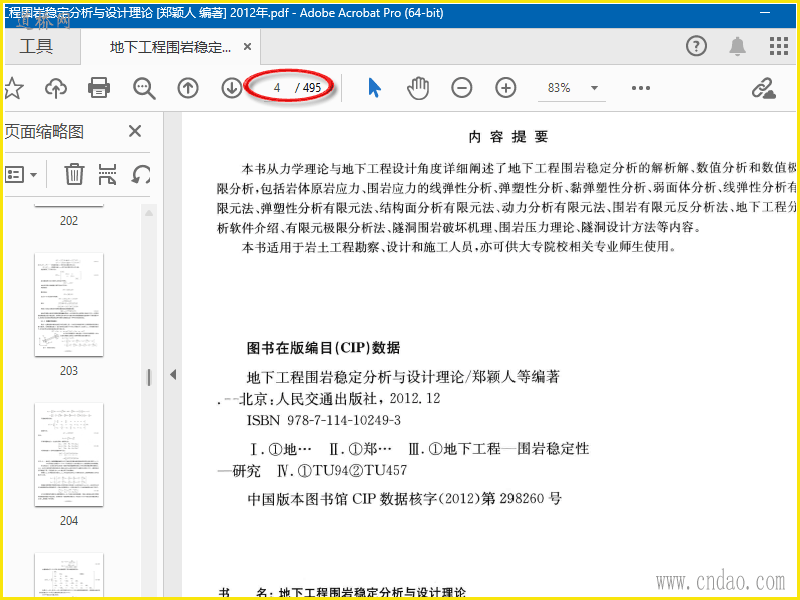Select page 204 thumbnail
This screenshot has width=800, height=600.
tap(69, 455)
